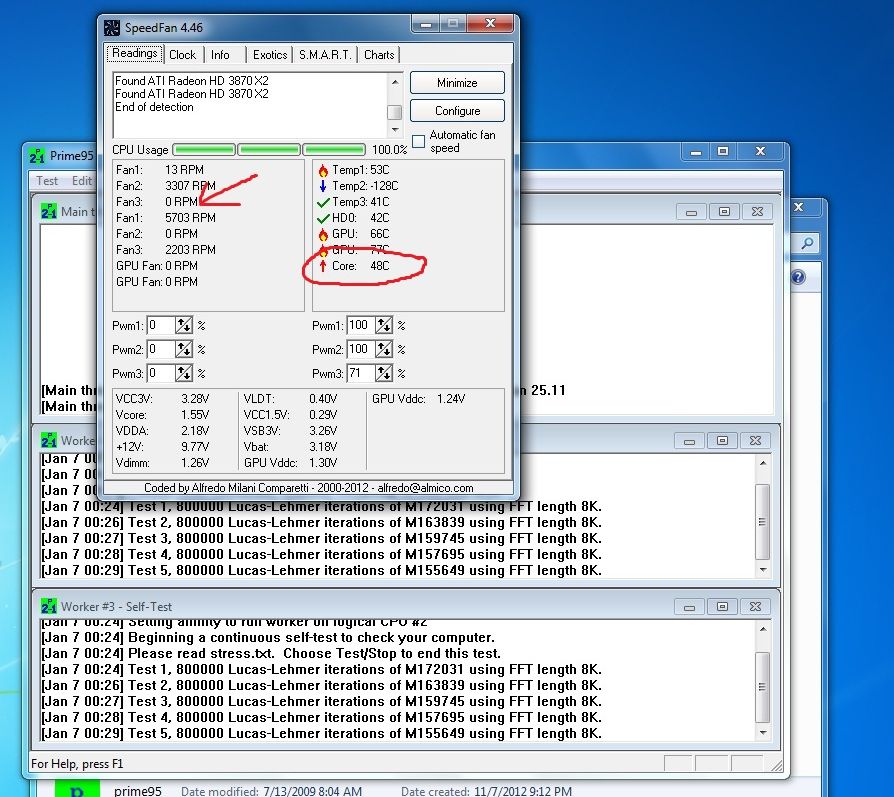Click the Worker #3 window icon

click(x=49, y=606)
